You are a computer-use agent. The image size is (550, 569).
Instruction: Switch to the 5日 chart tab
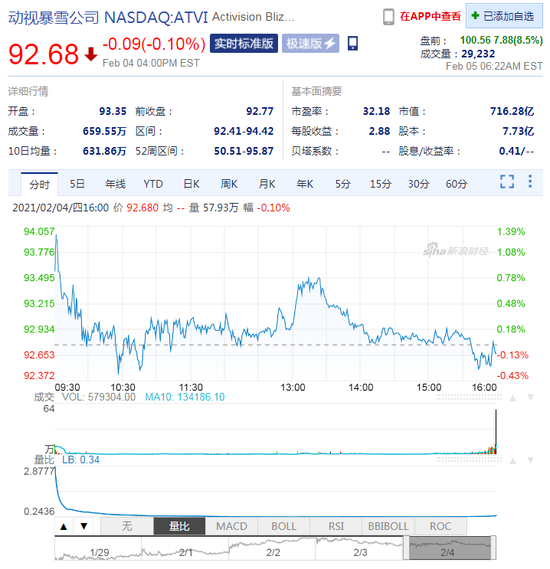tap(77, 184)
